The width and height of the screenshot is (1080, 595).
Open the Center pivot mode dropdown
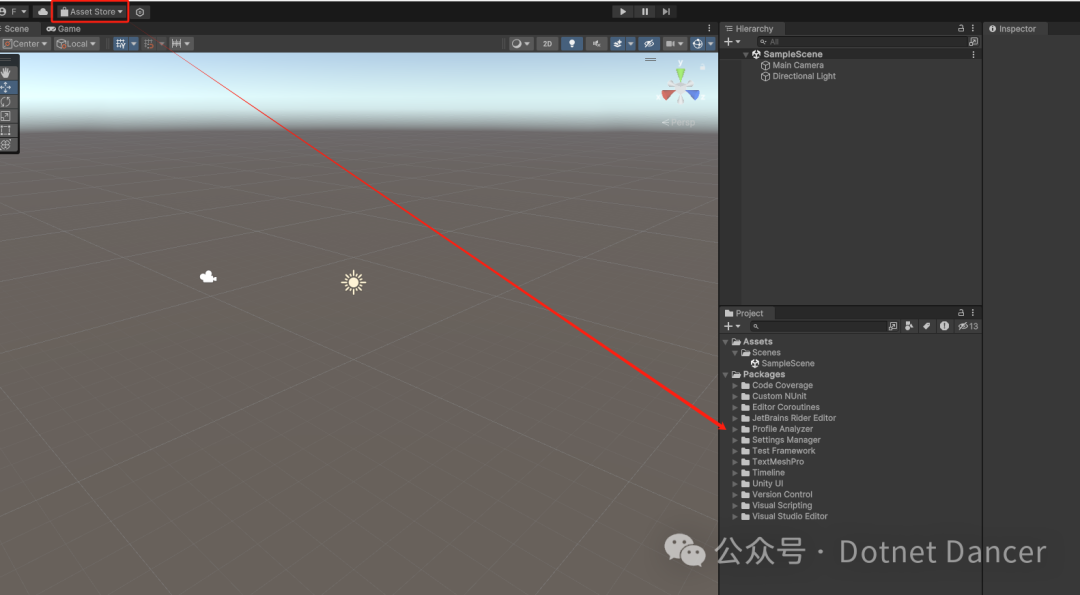click(25, 43)
